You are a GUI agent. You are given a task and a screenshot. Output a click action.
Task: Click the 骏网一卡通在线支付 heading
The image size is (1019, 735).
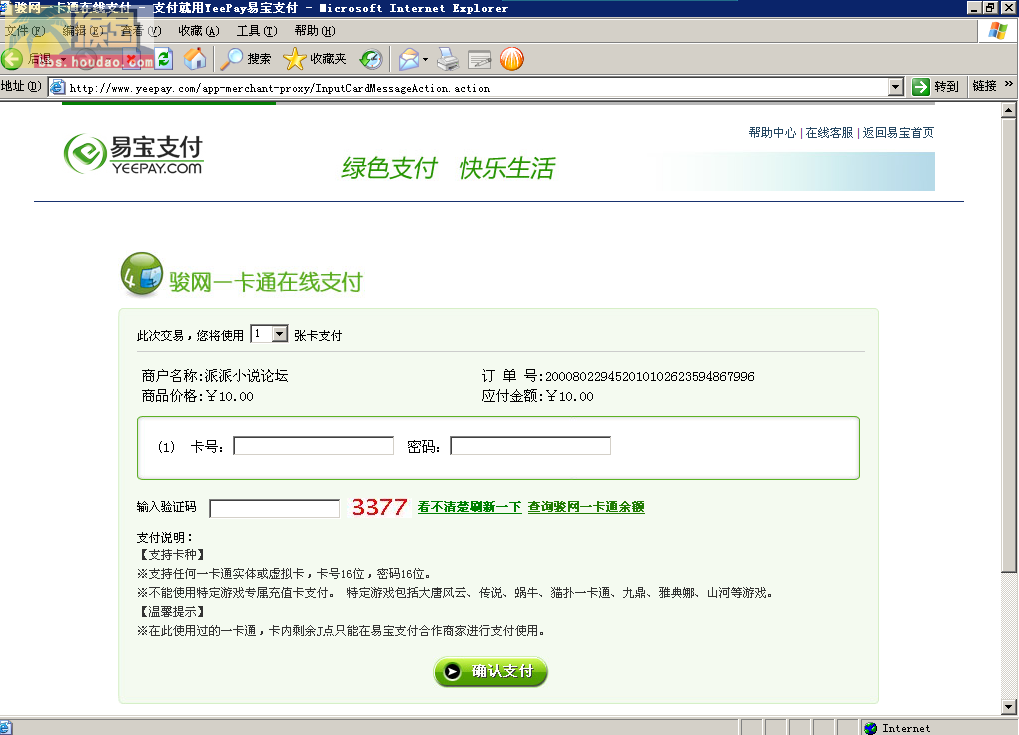pyautogui.click(x=266, y=282)
